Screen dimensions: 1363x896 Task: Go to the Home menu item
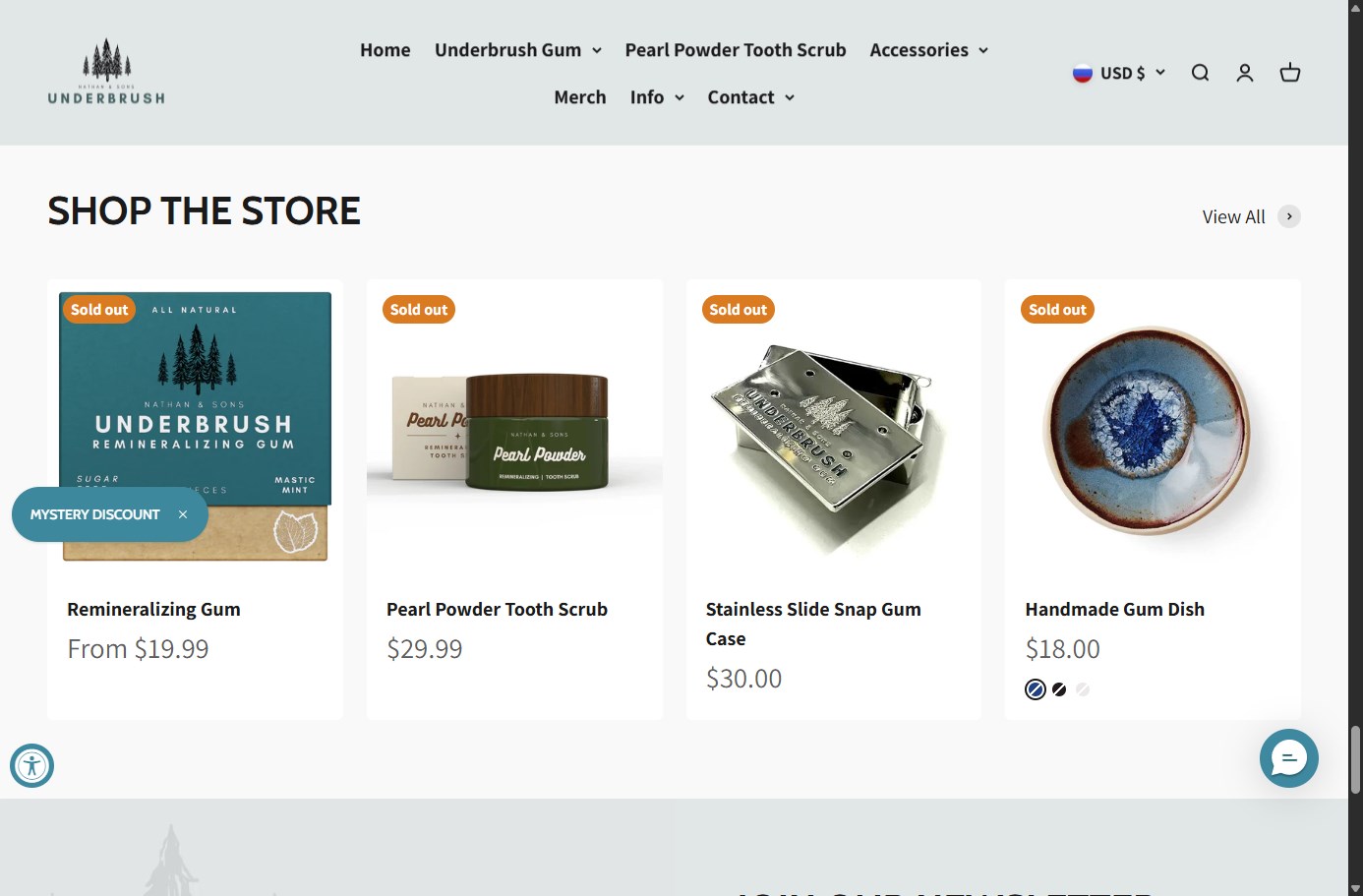pyautogui.click(x=385, y=50)
